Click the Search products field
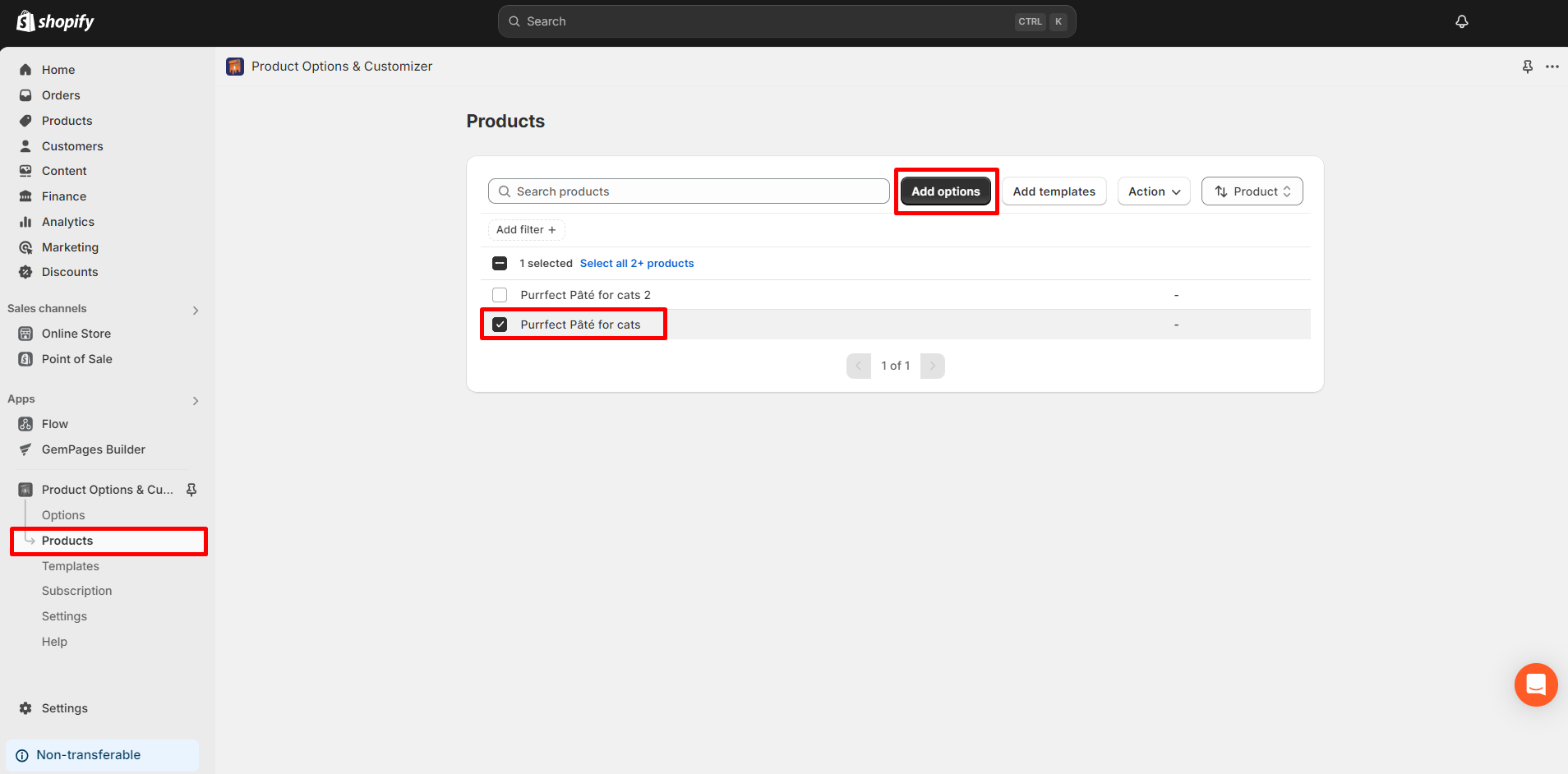This screenshot has height=774, width=1568. point(689,191)
